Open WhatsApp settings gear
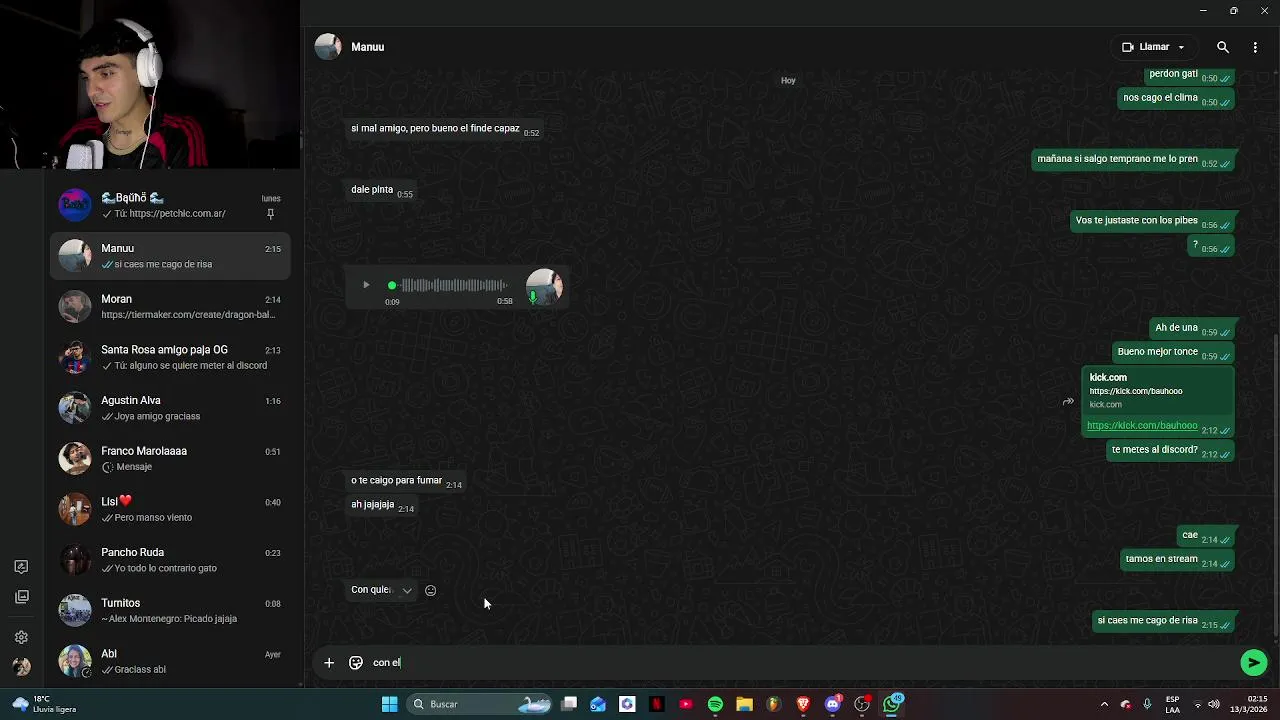Image resolution: width=1280 pixels, height=720 pixels. [21, 638]
